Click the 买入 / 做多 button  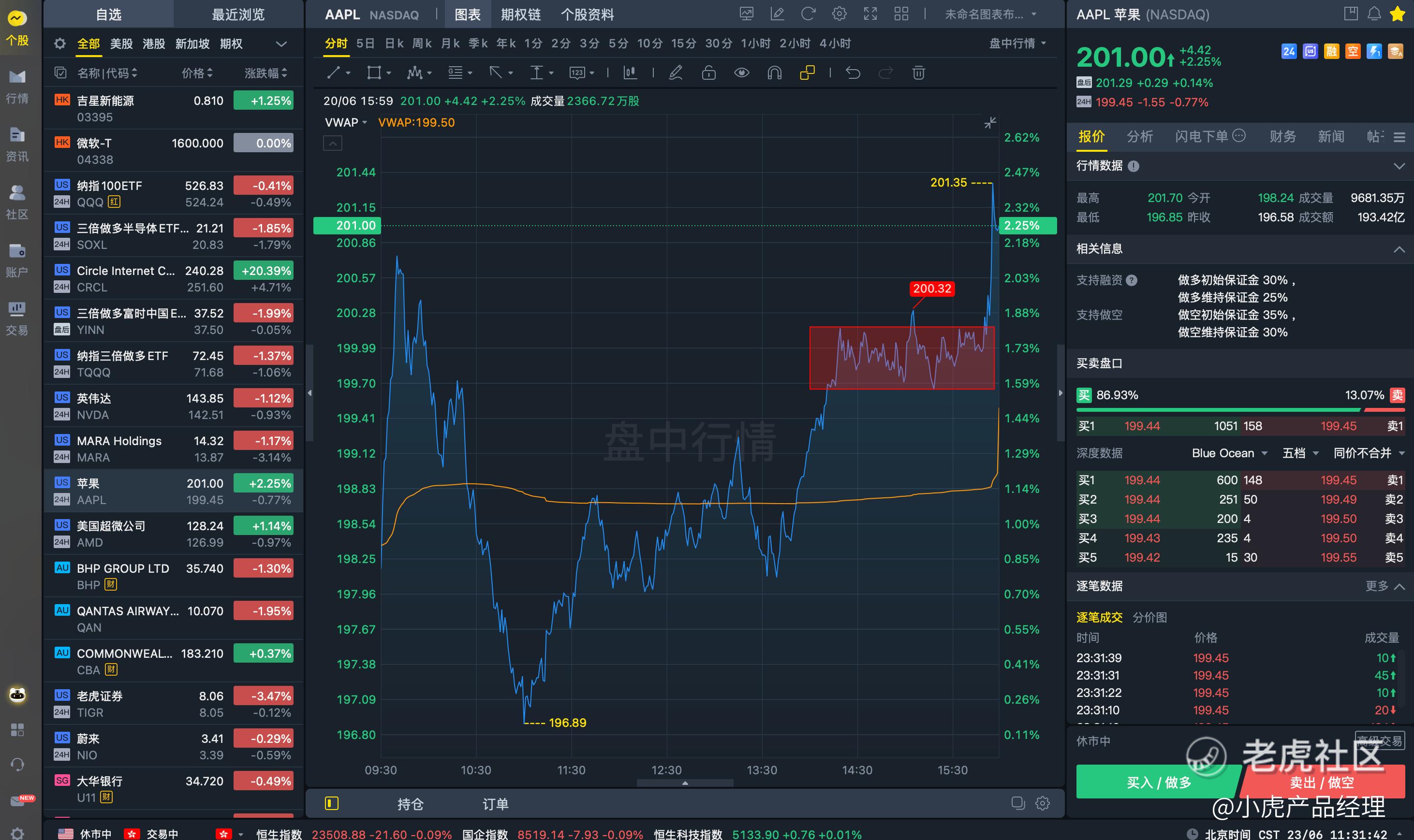click(x=1158, y=782)
